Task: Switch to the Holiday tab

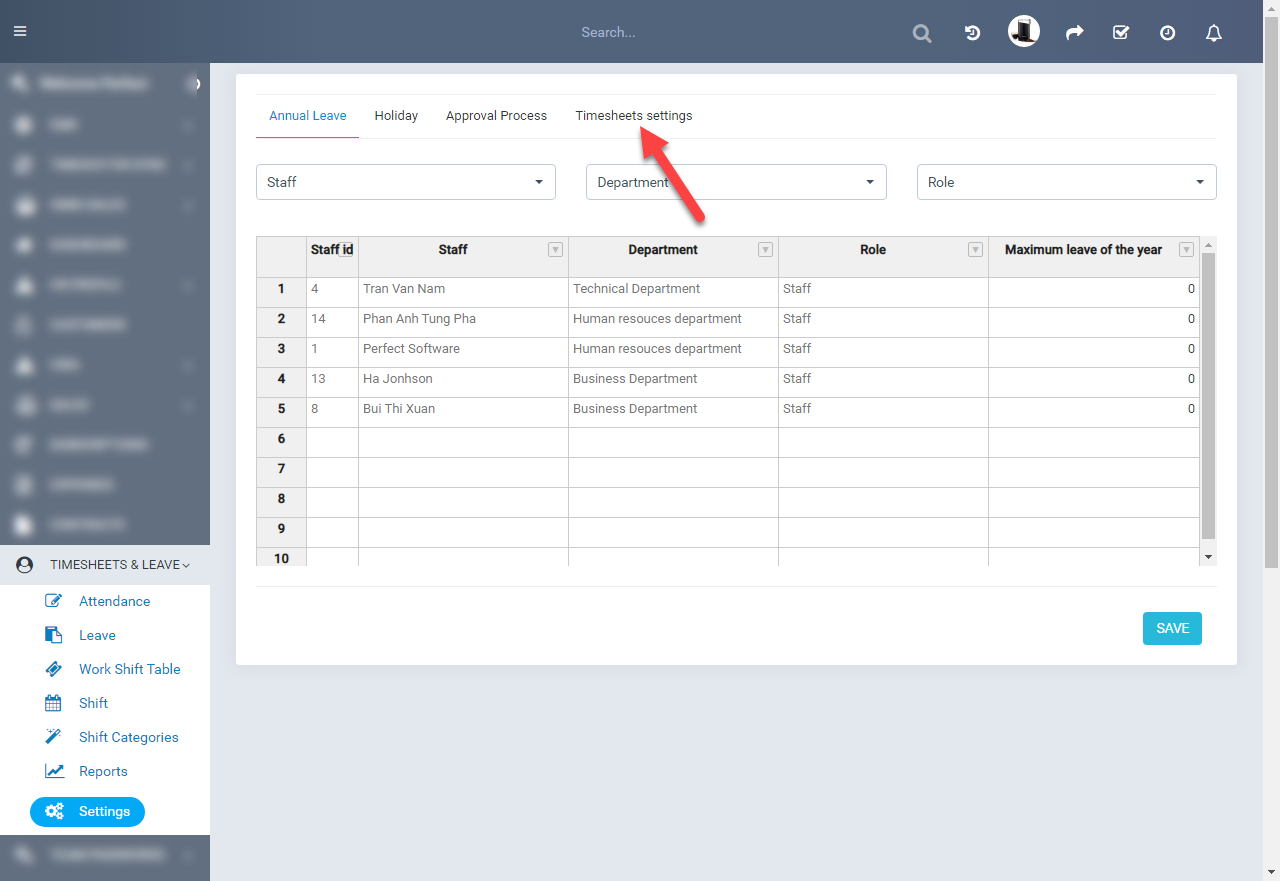Action: pyautogui.click(x=396, y=116)
